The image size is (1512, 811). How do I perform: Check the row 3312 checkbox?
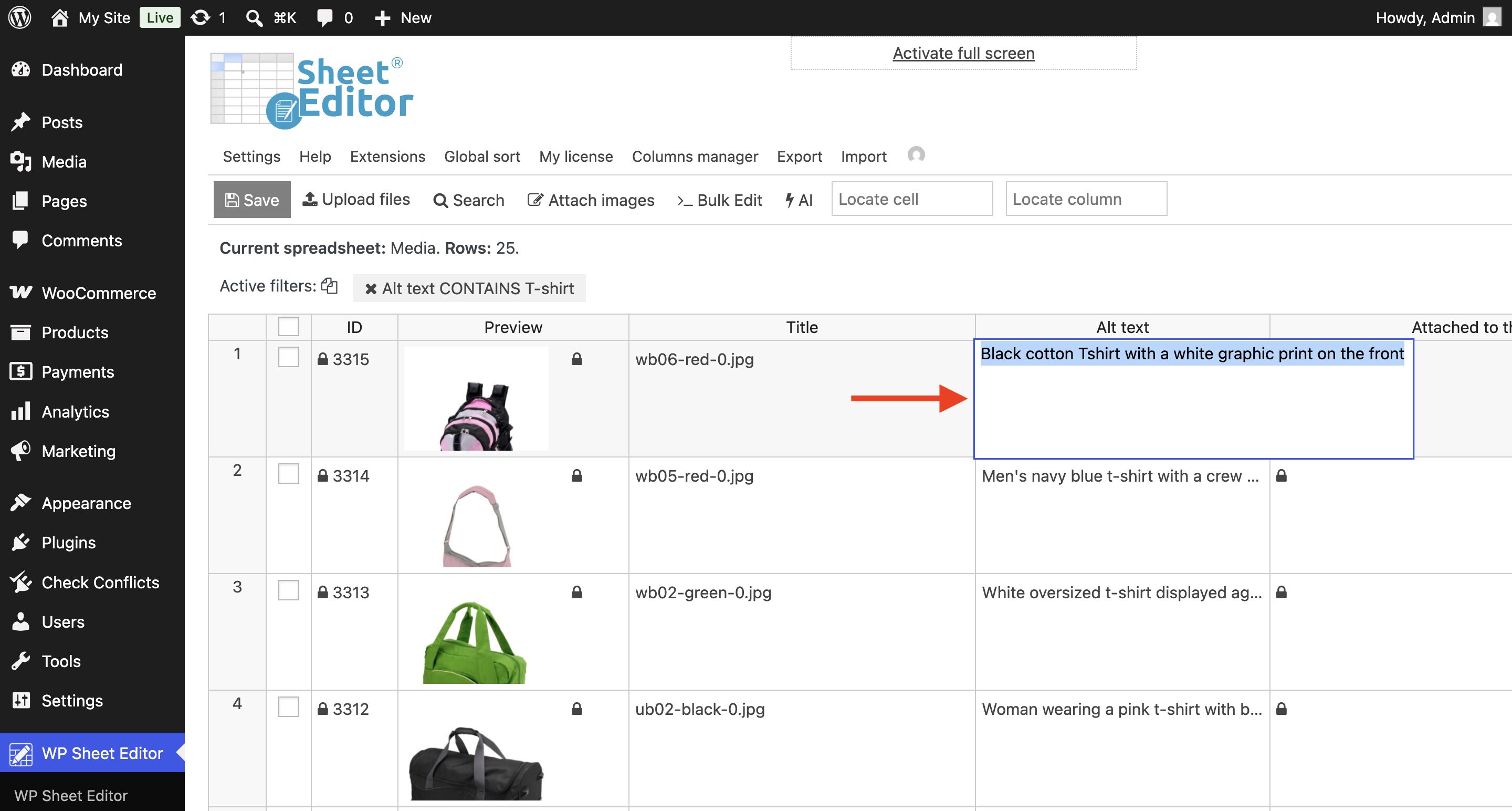pyautogui.click(x=288, y=706)
